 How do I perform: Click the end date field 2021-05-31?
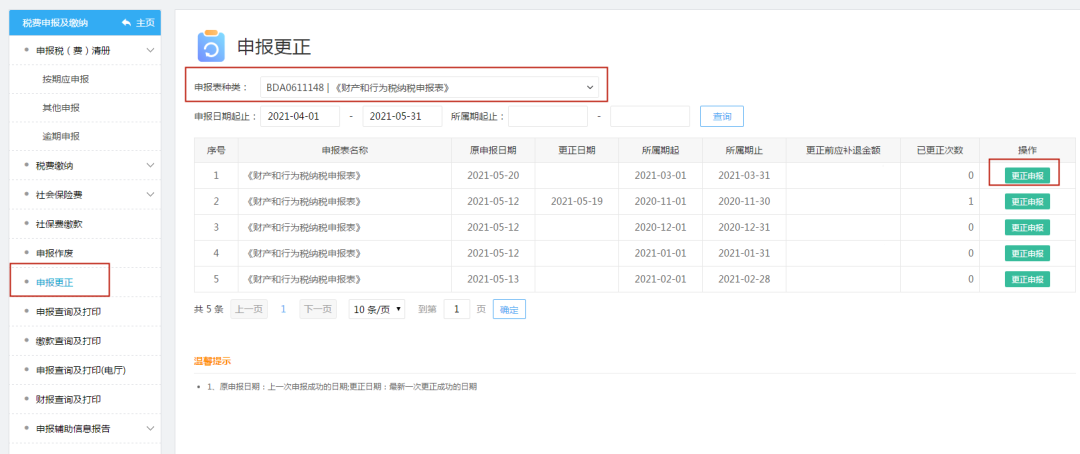(402, 116)
